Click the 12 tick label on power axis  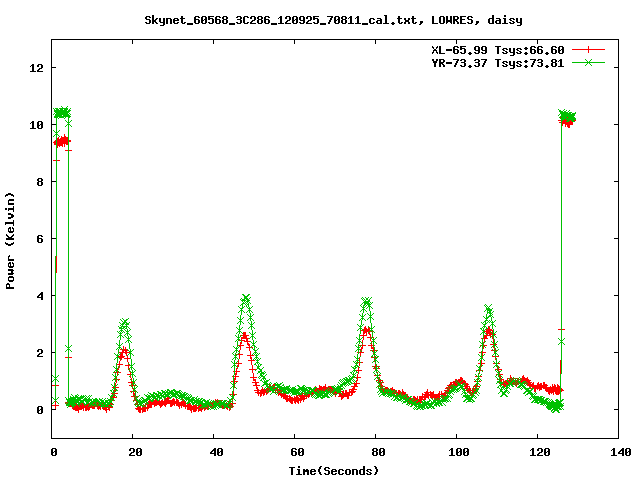pyautogui.click(x=37, y=68)
